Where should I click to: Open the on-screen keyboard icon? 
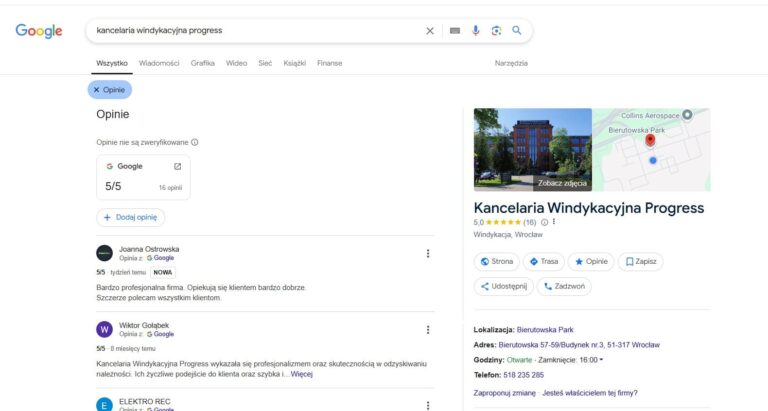pyautogui.click(x=455, y=31)
